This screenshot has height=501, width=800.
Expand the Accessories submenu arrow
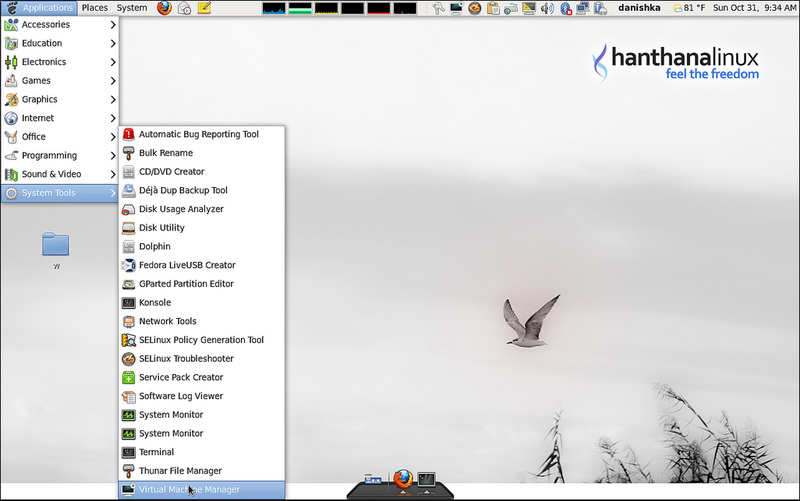[x=113, y=24]
